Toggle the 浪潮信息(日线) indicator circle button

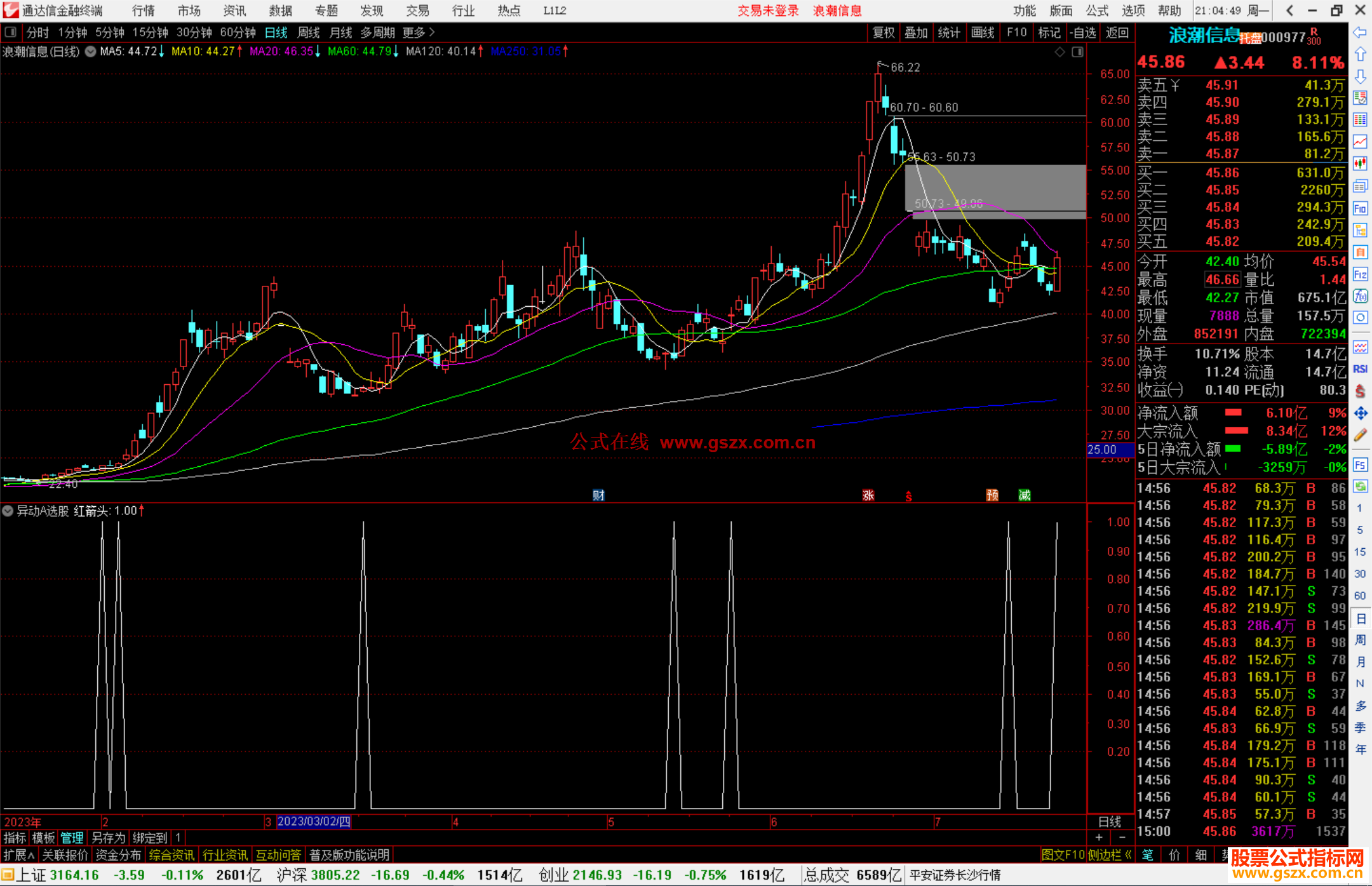[x=91, y=51]
